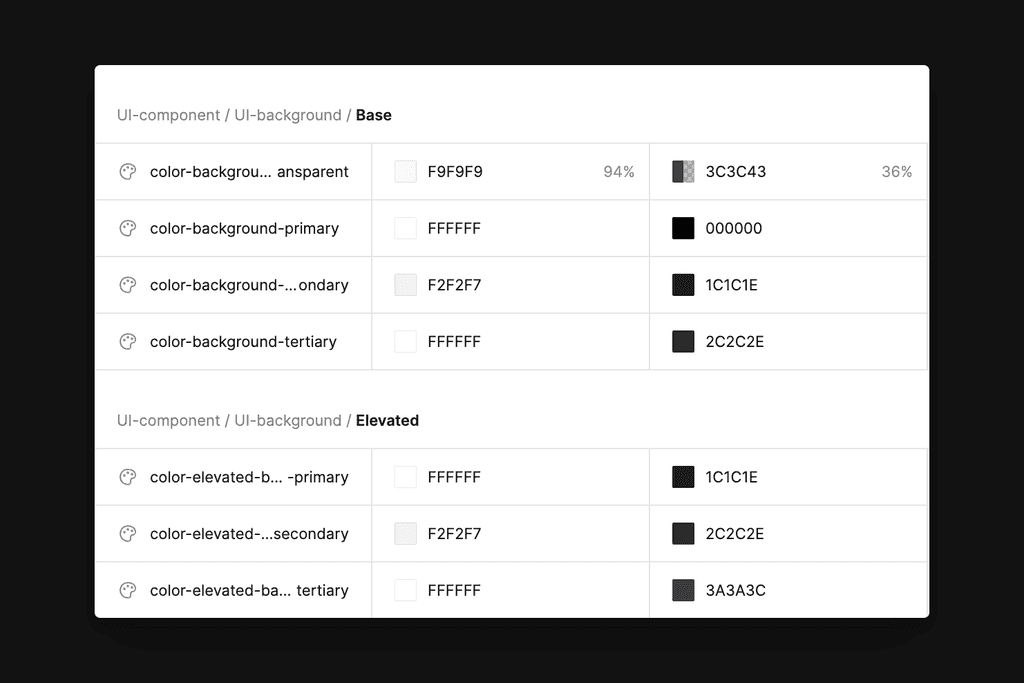The height and width of the screenshot is (683, 1024).
Task: Select the Base section header
Action: pos(374,115)
